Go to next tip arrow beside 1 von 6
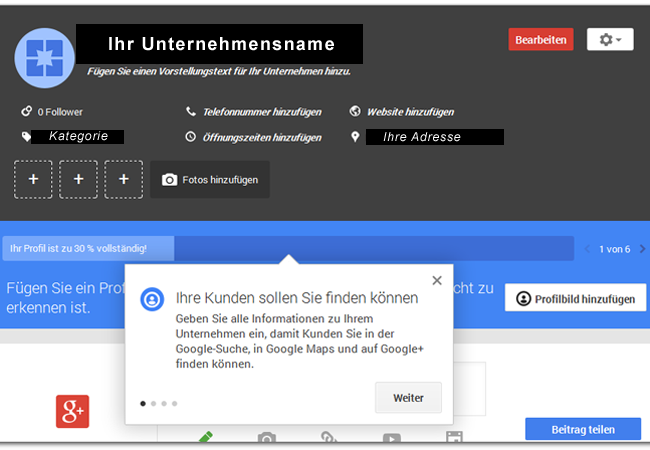650x450 pixels. point(643,249)
